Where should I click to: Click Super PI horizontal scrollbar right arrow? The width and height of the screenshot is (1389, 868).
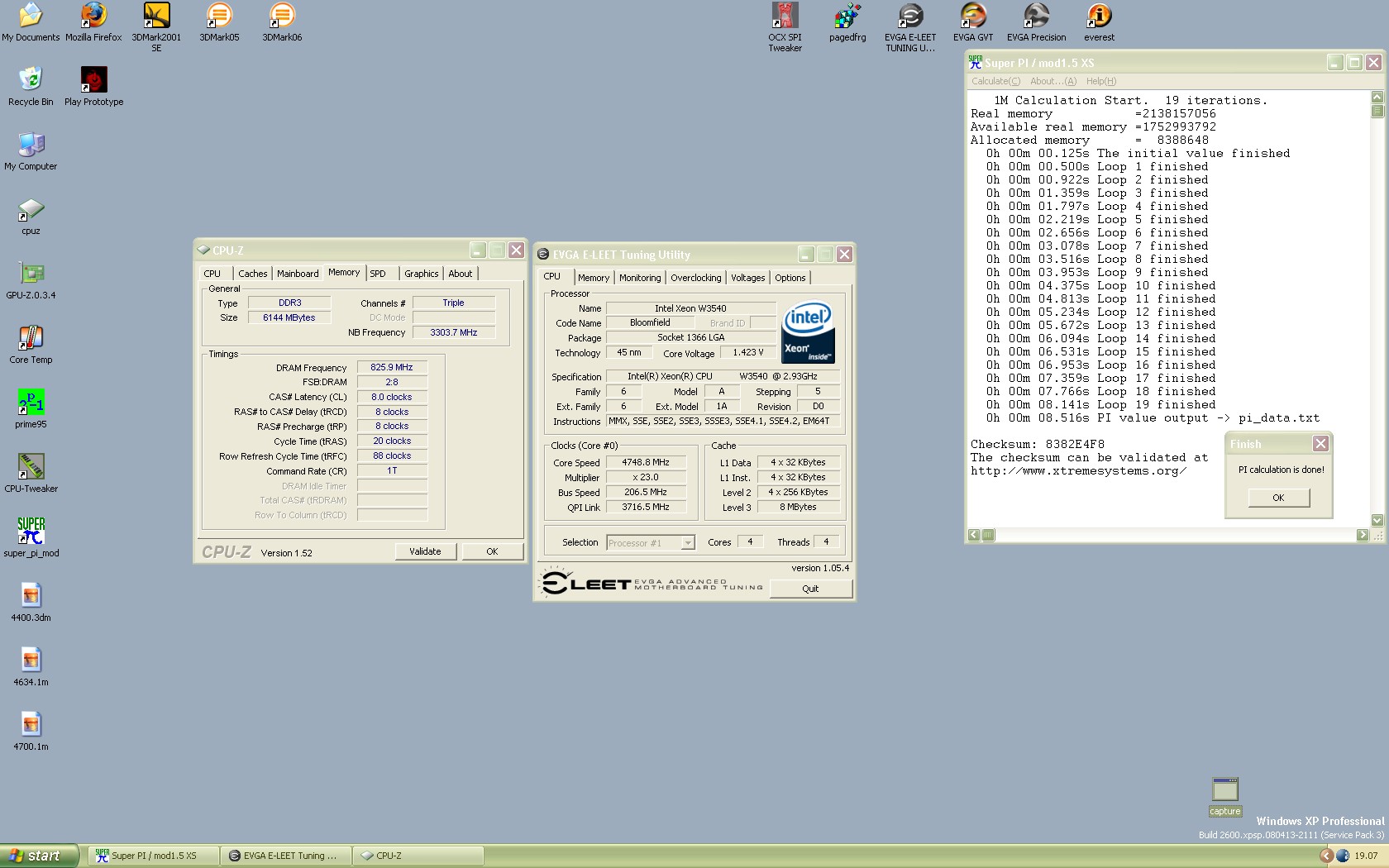pyautogui.click(x=1363, y=535)
